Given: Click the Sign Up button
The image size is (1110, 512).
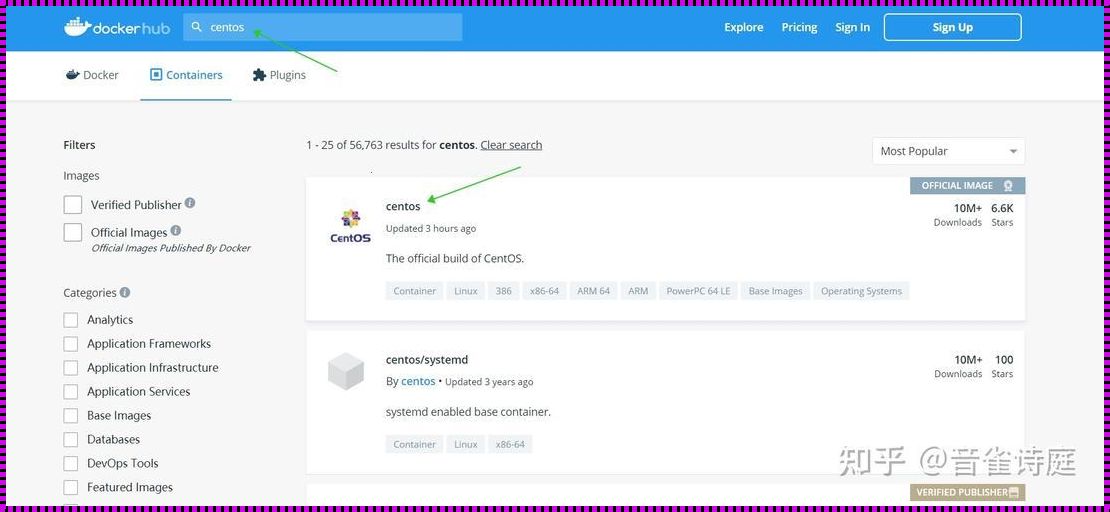Looking at the screenshot, I should [x=952, y=28].
